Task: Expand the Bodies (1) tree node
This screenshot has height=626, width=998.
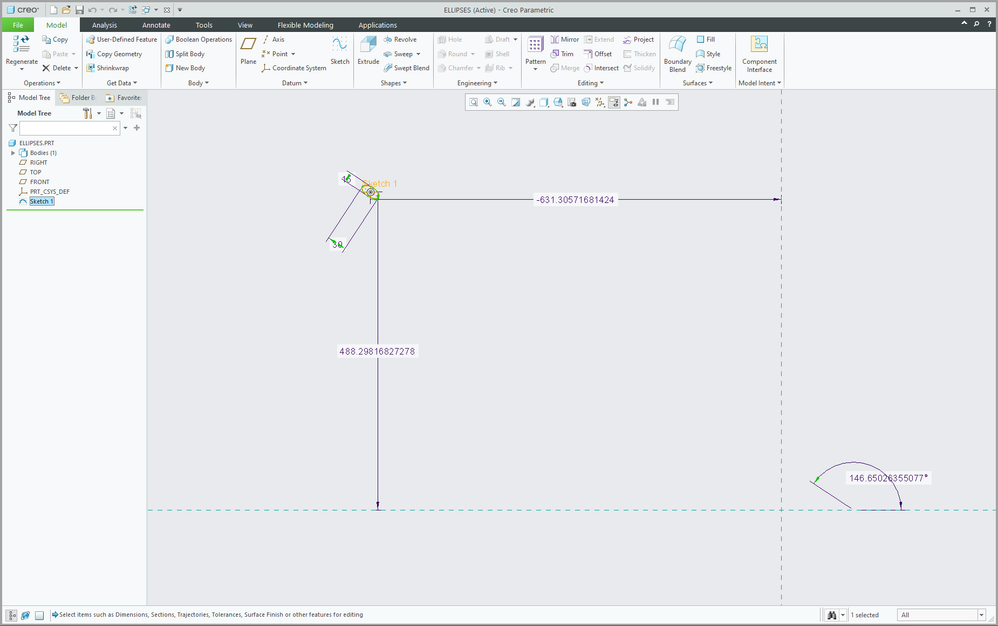Action: point(13,153)
